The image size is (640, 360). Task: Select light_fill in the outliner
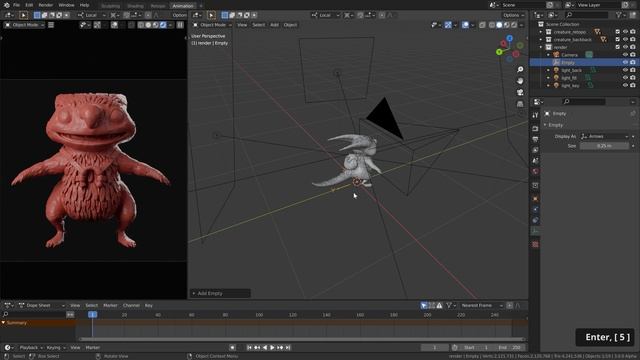pyautogui.click(x=569, y=78)
